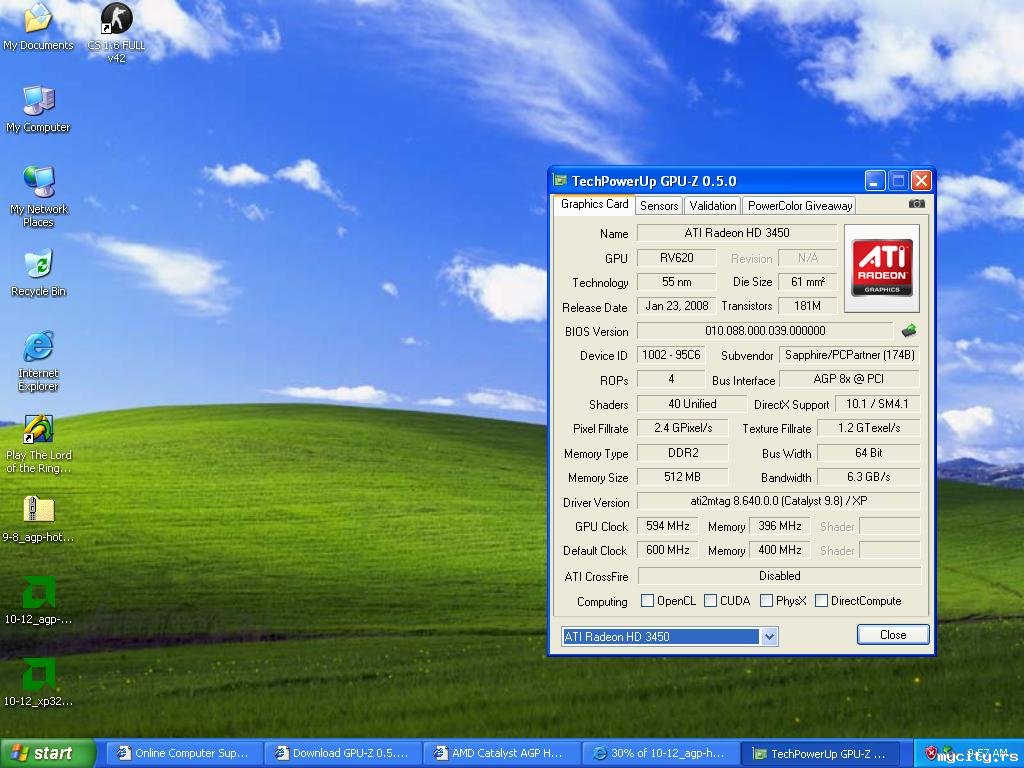Open the Validation tab
The height and width of the screenshot is (768, 1024).
[x=713, y=205]
